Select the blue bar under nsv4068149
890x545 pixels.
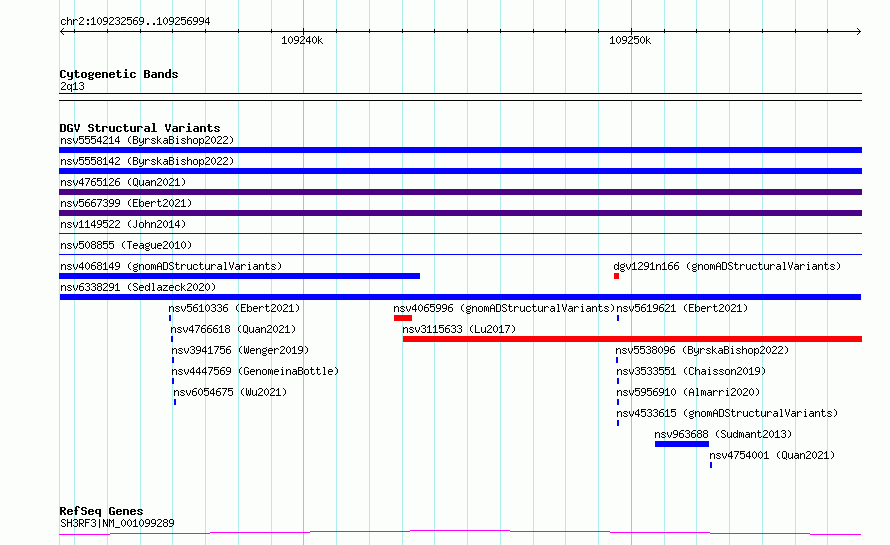(240, 276)
